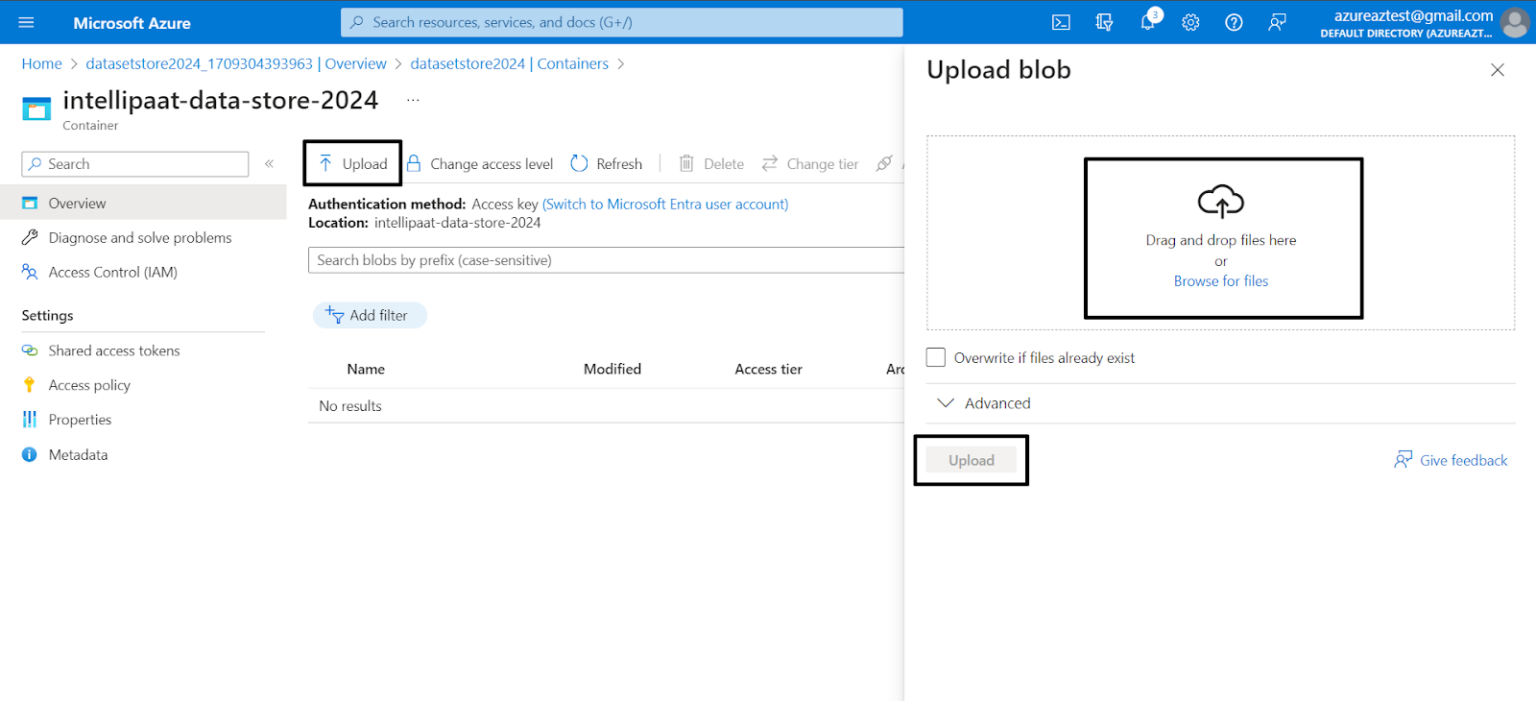This screenshot has width=1536, height=701.
Task: Open the portal hamburger menu
Action: pos(25,21)
